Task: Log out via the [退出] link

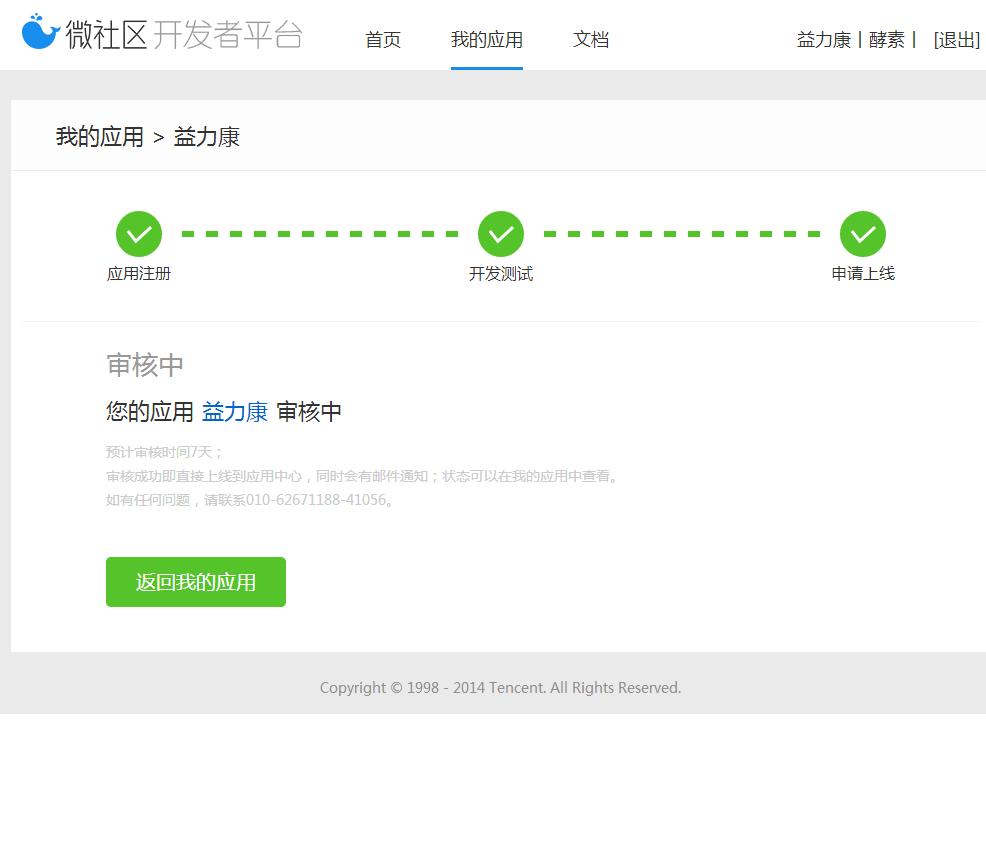Action: (956, 40)
